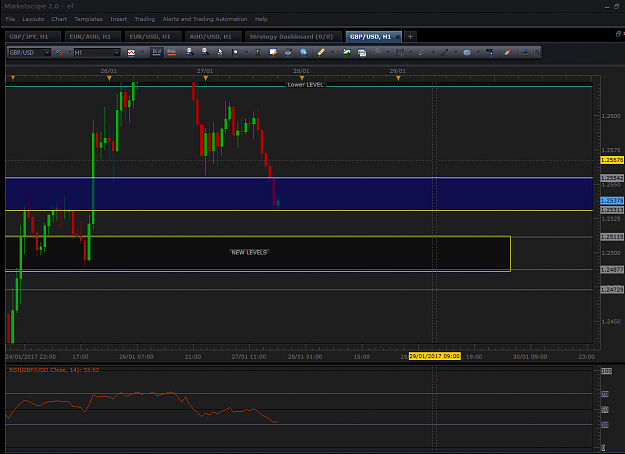Select the Lower LEVEL line label
Viewport: 625px width, 454px height.
point(305,85)
